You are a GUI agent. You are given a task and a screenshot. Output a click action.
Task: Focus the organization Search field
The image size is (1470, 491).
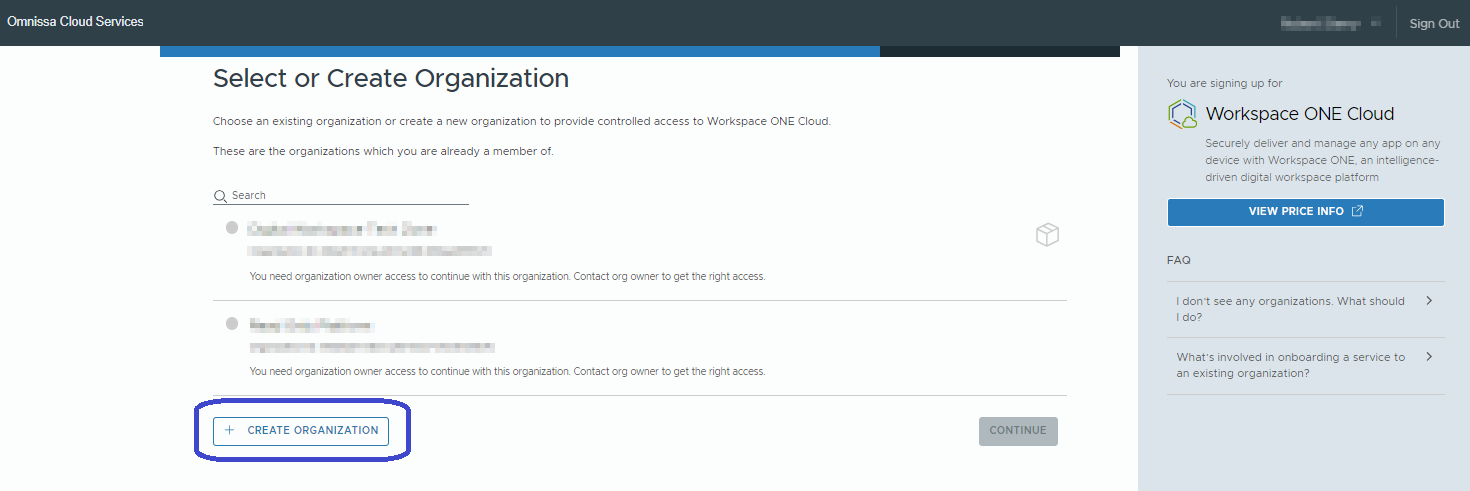(341, 195)
